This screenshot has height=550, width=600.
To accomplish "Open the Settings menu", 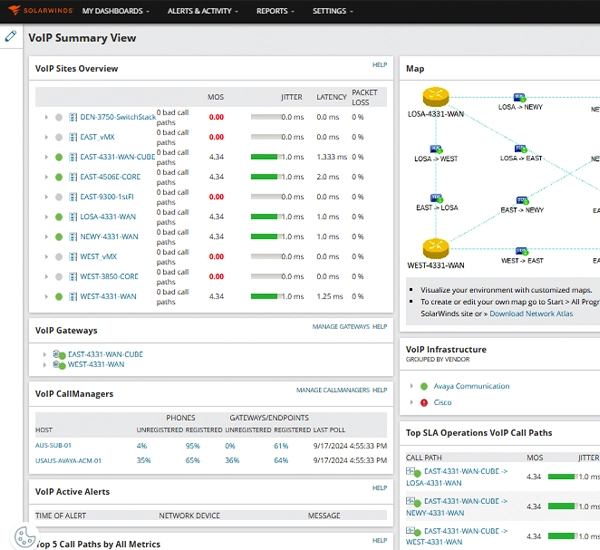I will coord(333,11).
